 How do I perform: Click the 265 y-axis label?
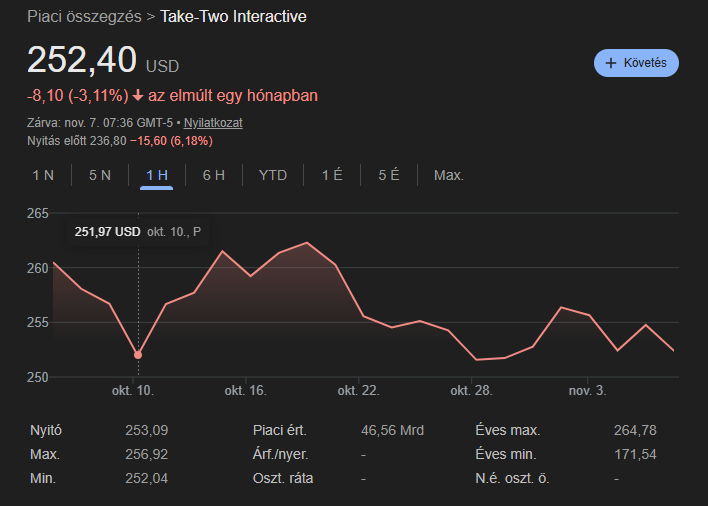tap(37, 214)
